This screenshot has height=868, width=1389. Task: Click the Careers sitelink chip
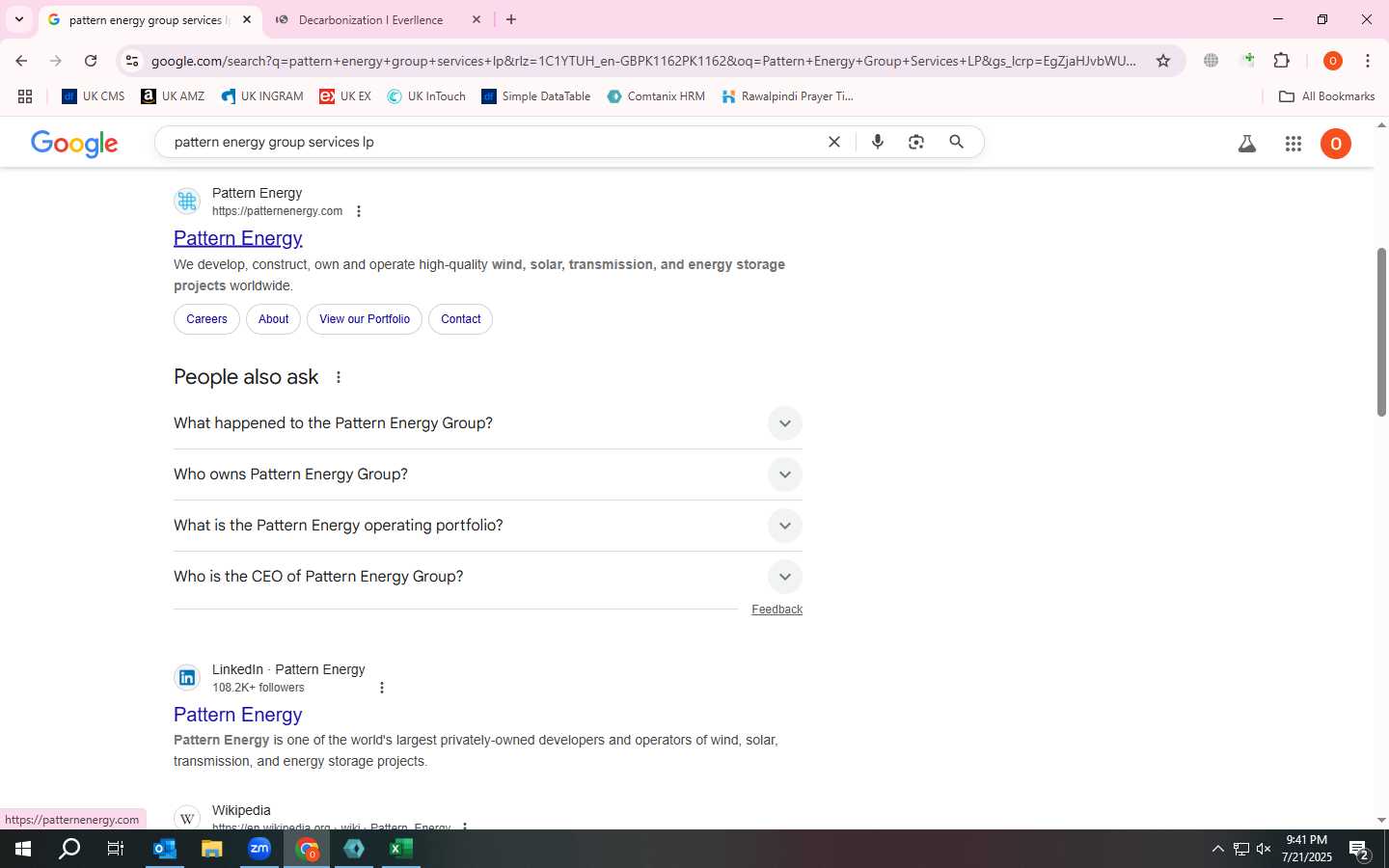point(206,319)
